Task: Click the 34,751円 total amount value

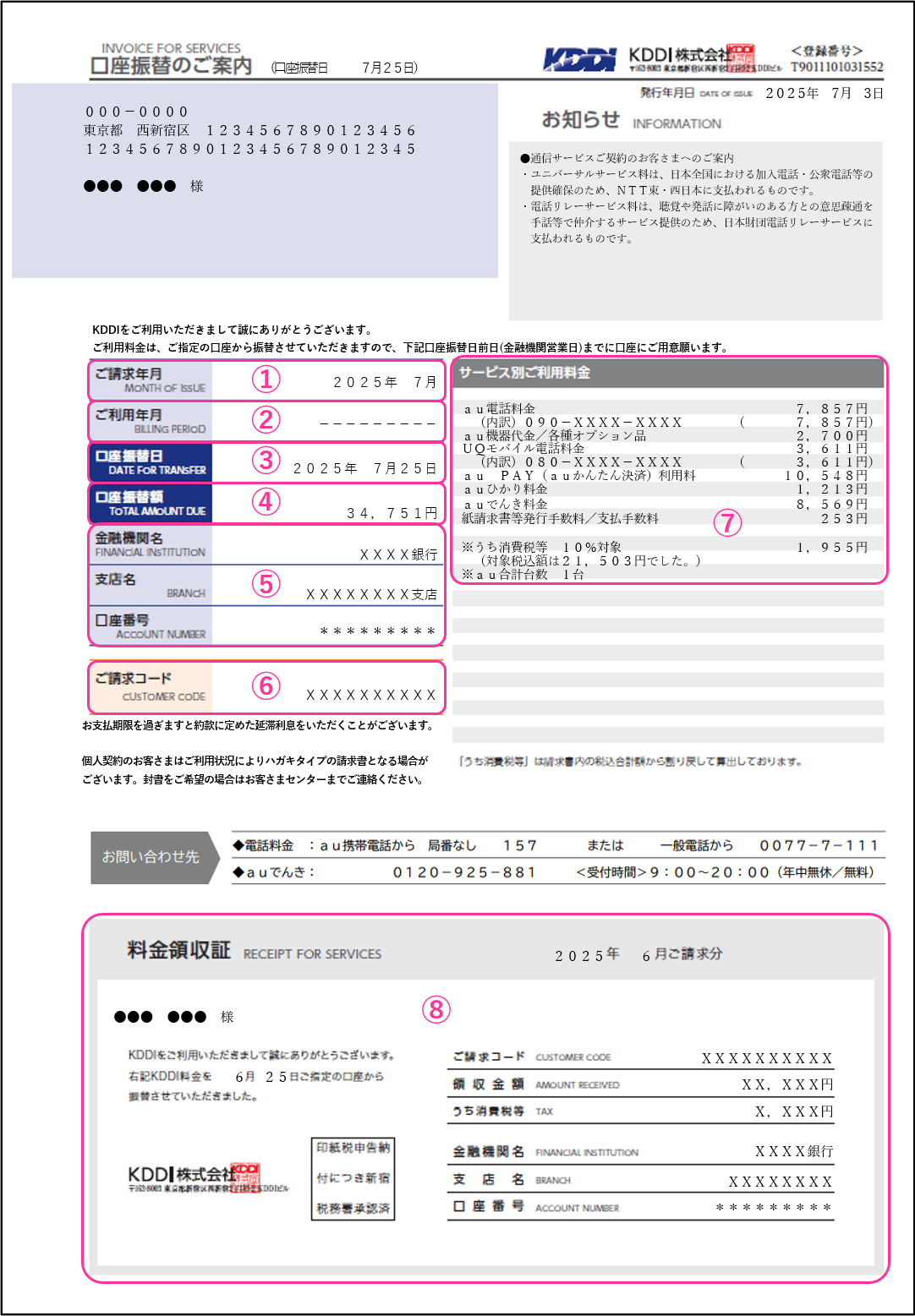Action: tap(392, 513)
